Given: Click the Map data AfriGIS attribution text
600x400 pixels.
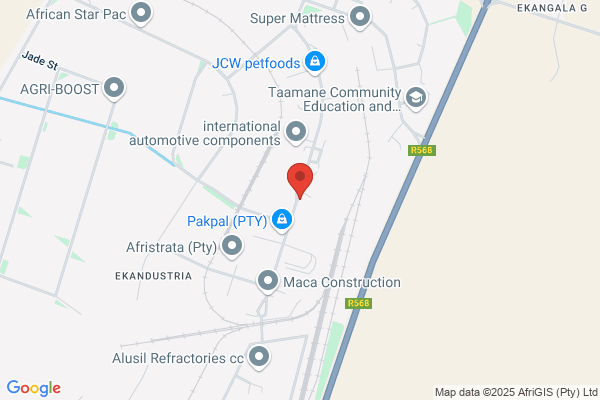Looking at the screenshot, I should click(x=516, y=392).
